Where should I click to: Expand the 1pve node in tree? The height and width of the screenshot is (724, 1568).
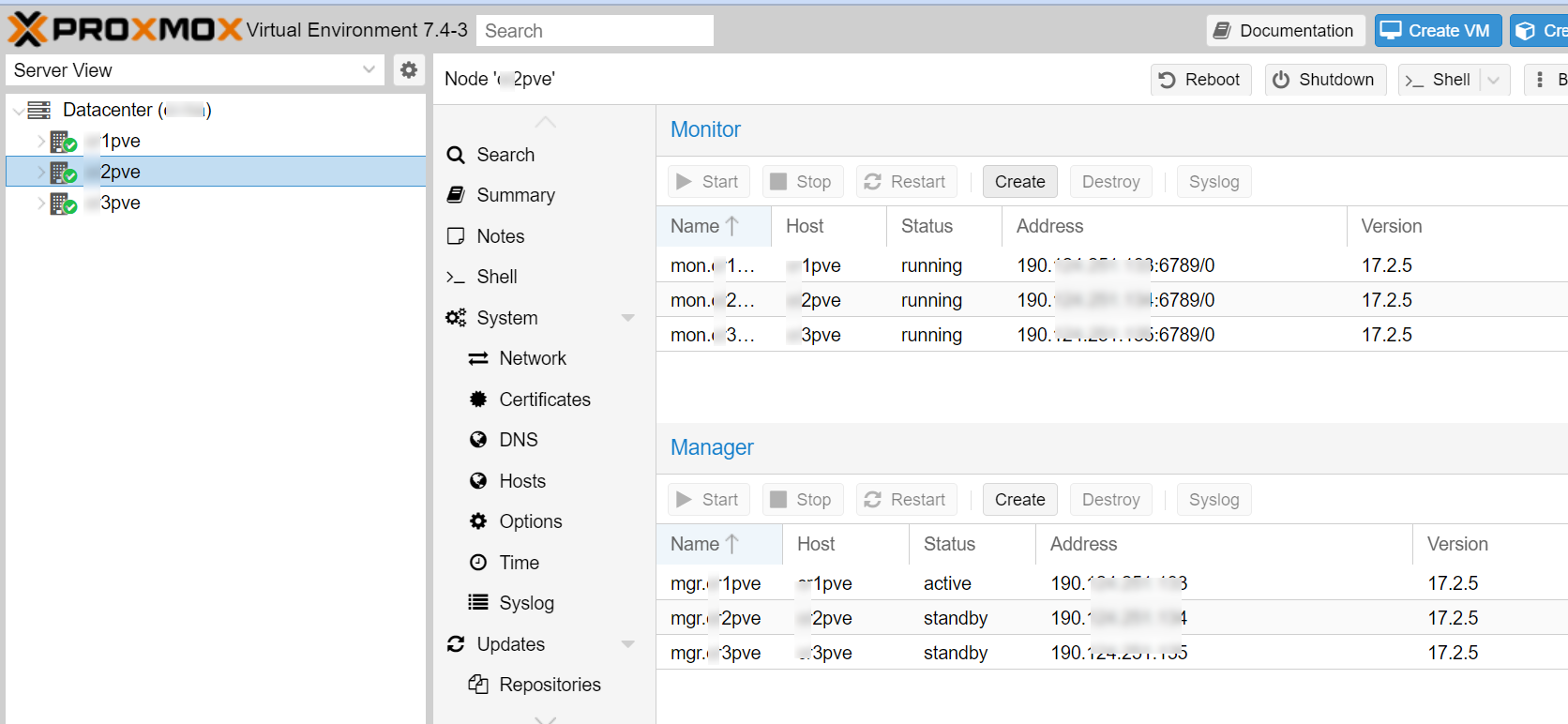[x=41, y=142]
